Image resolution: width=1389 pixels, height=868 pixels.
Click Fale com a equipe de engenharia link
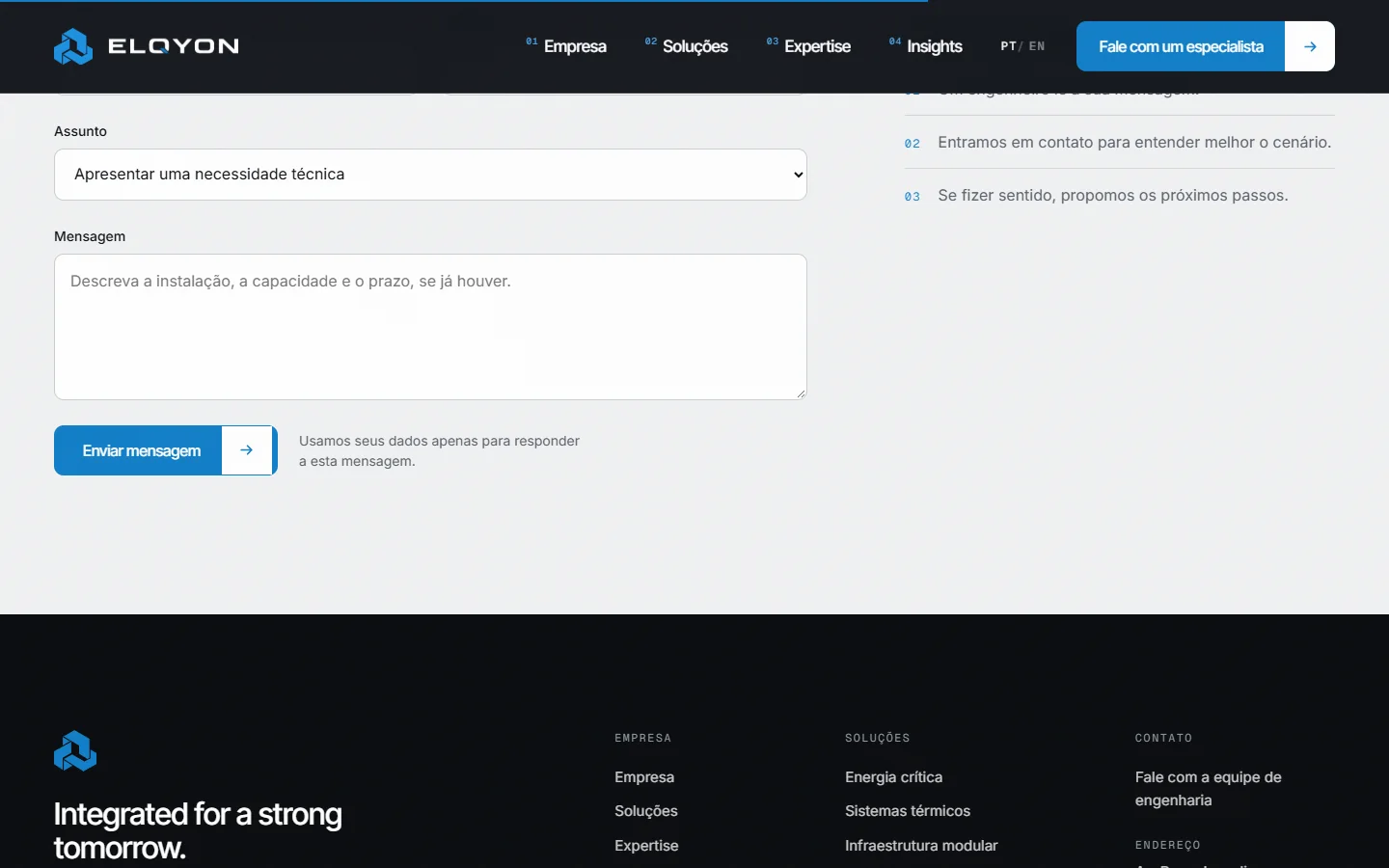coord(1209,789)
